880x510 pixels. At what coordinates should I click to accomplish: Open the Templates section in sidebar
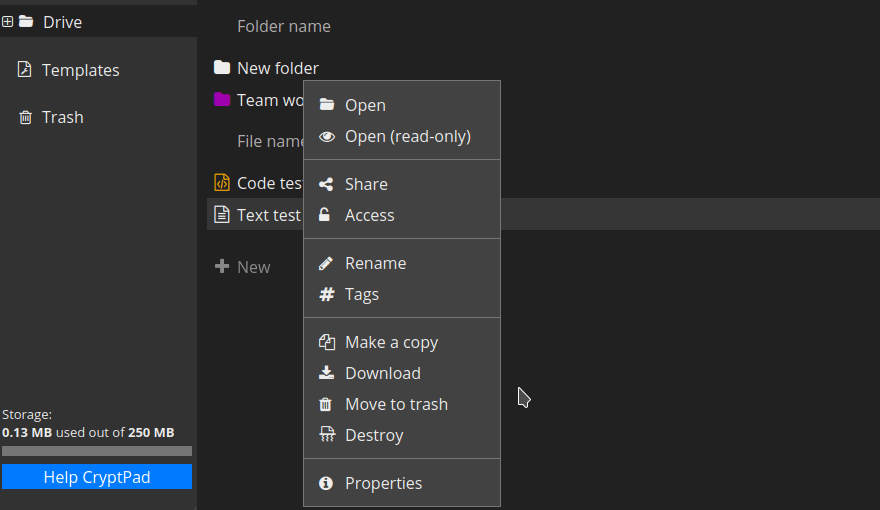[x=80, y=70]
